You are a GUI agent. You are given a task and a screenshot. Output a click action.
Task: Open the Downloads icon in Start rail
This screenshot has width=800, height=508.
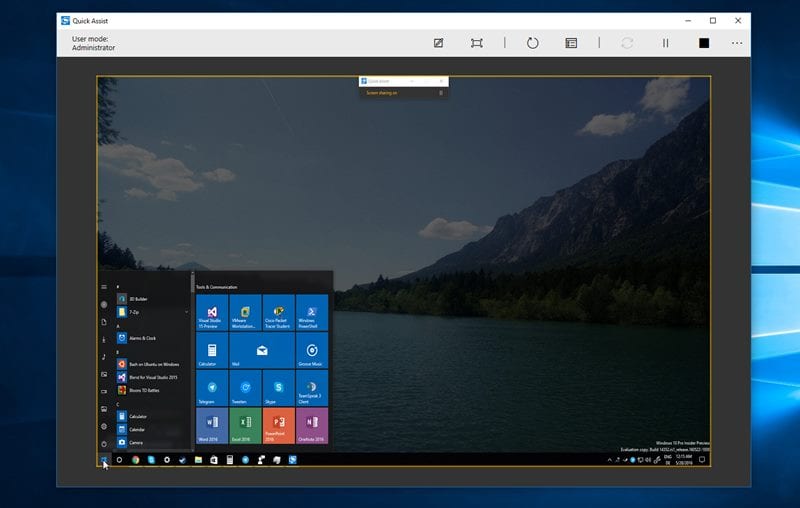click(x=104, y=340)
